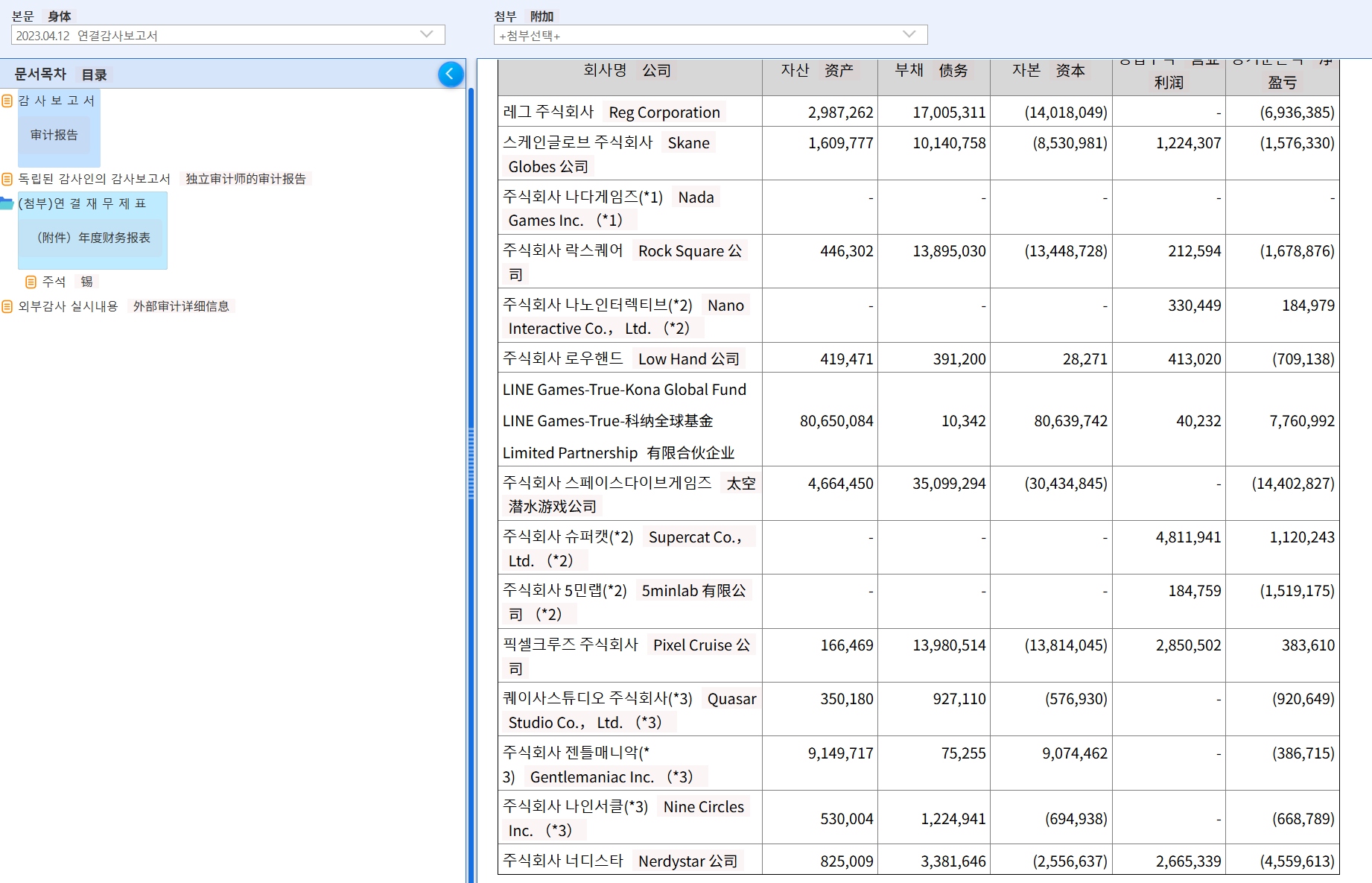
Task: Click the net loss value (6,936,385)
Action: tap(1298, 113)
